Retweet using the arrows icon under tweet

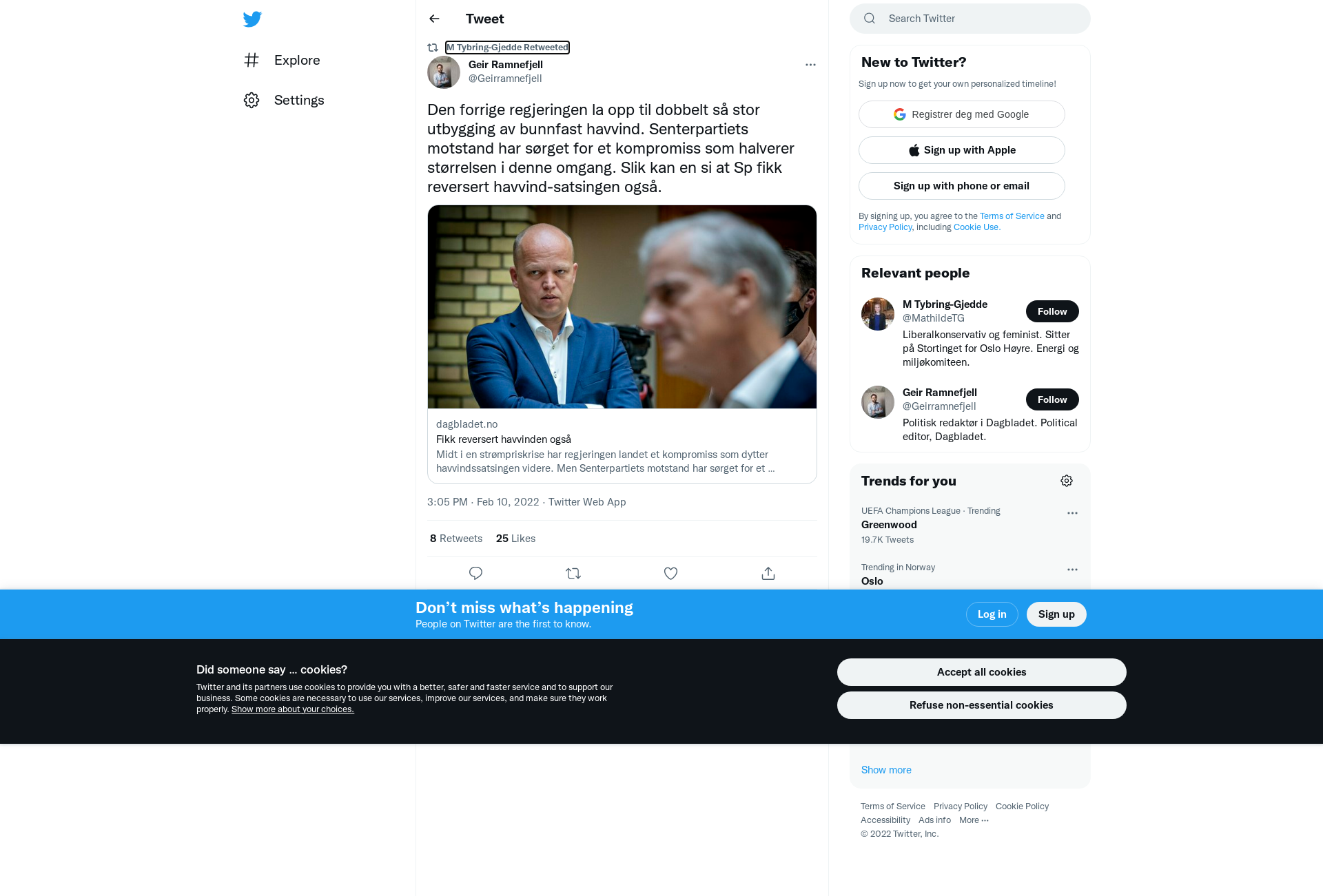tap(573, 573)
